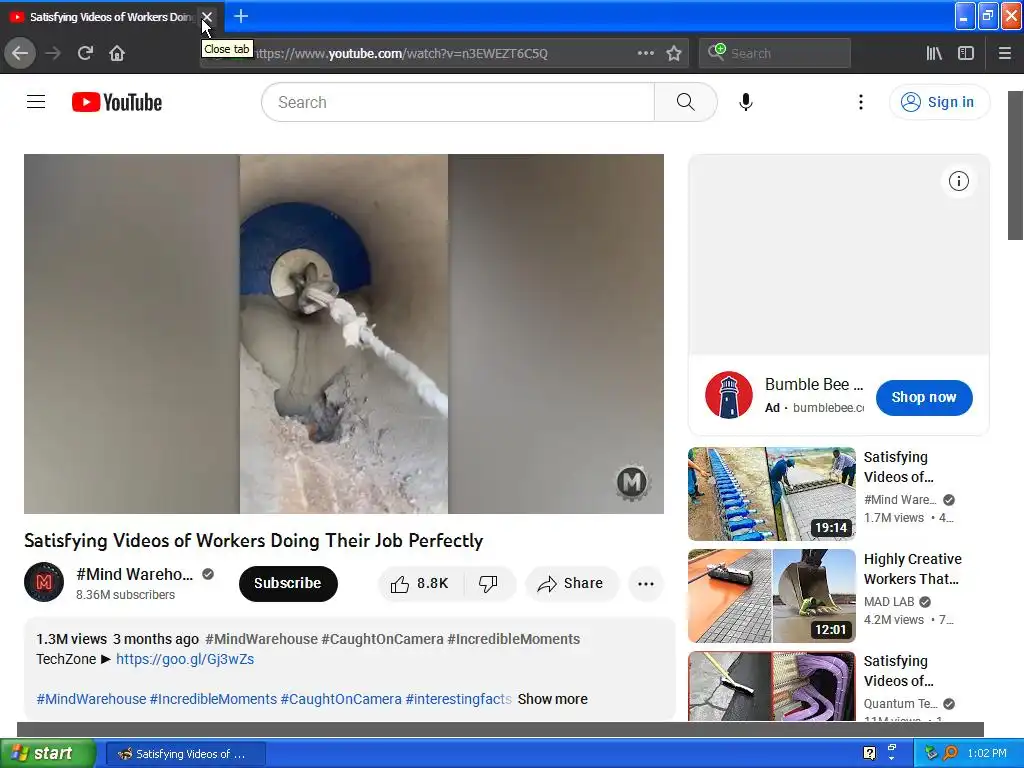Click the taskbar clock showing 1:02 PM
The width and height of the screenshot is (1024, 768).
tap(987, 753)
